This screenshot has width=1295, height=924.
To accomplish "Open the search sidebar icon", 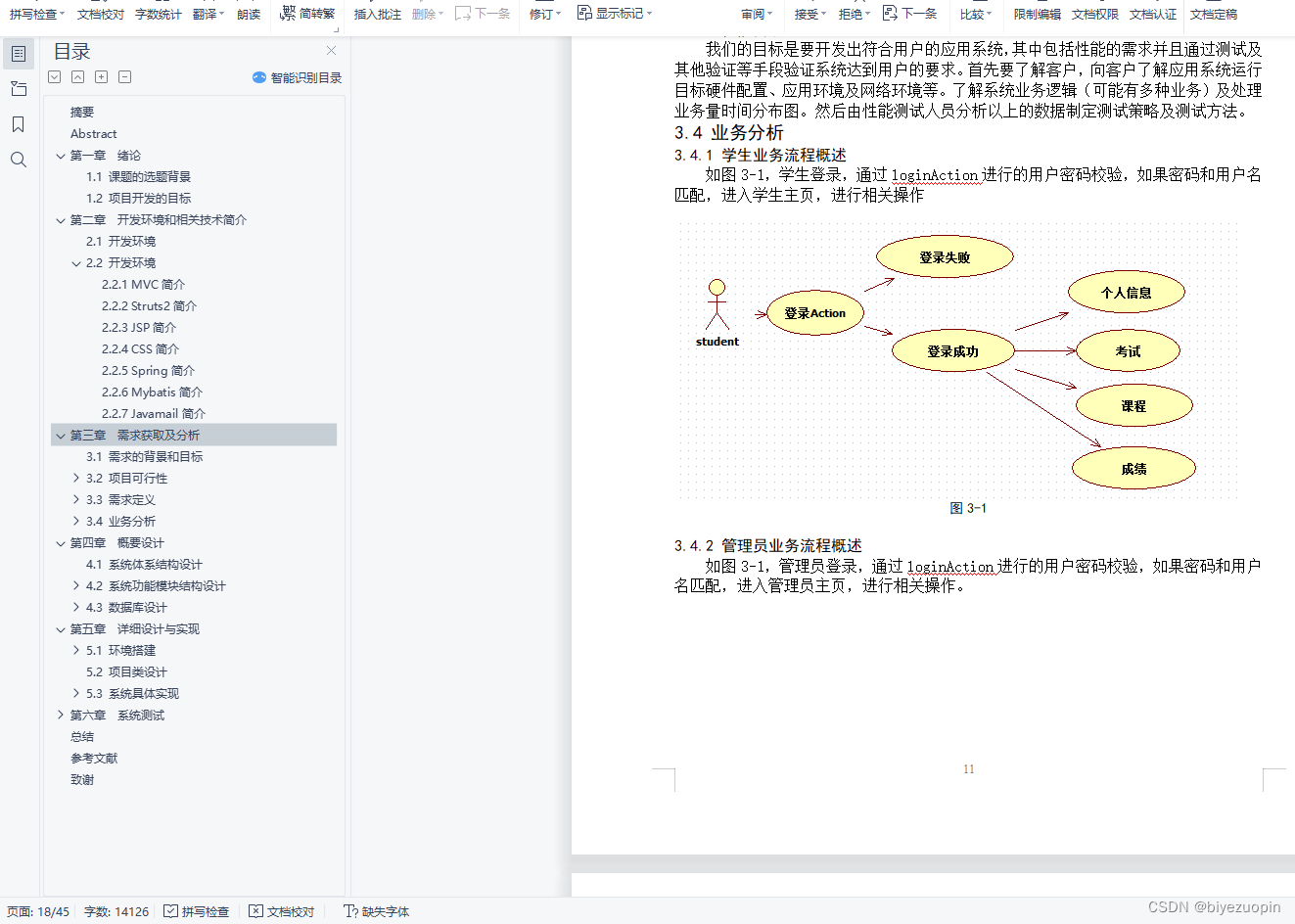I will point(19,160).
